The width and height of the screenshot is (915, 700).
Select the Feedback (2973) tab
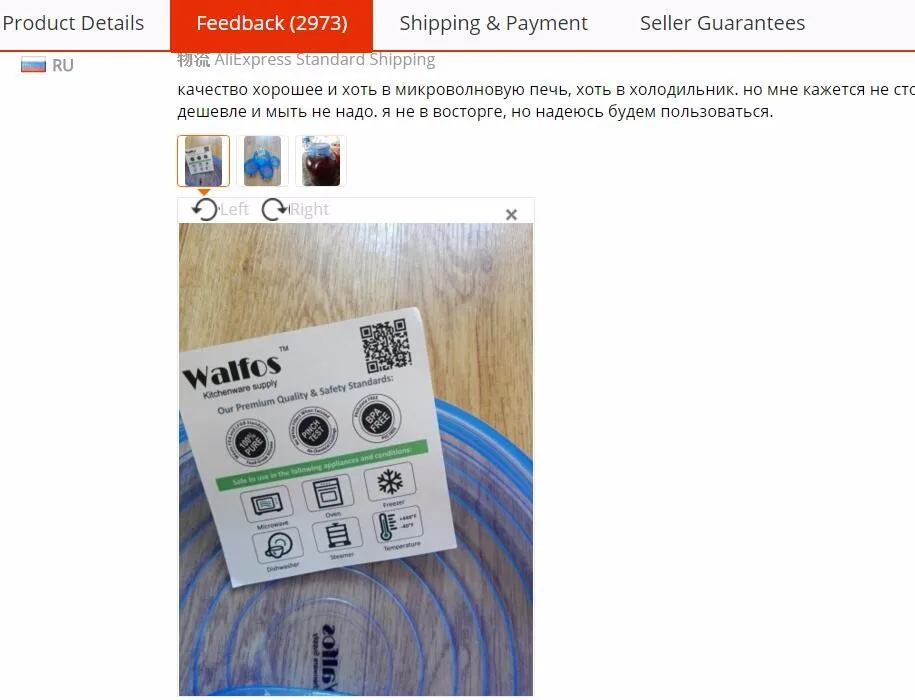click(x=271, y=23)
